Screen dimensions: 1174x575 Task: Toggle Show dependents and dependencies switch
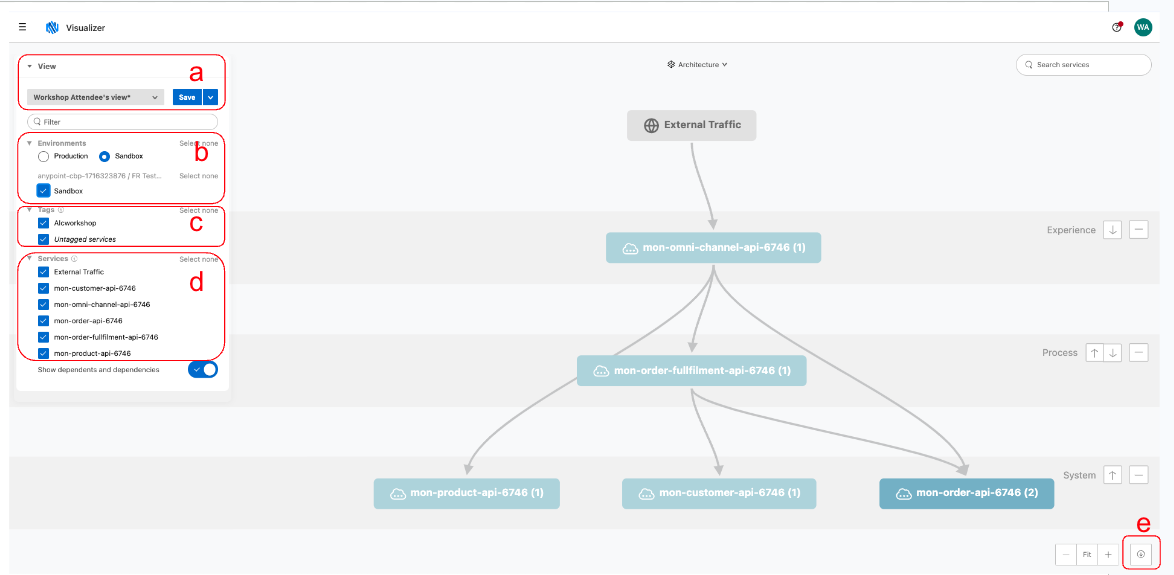pos(202,370)
